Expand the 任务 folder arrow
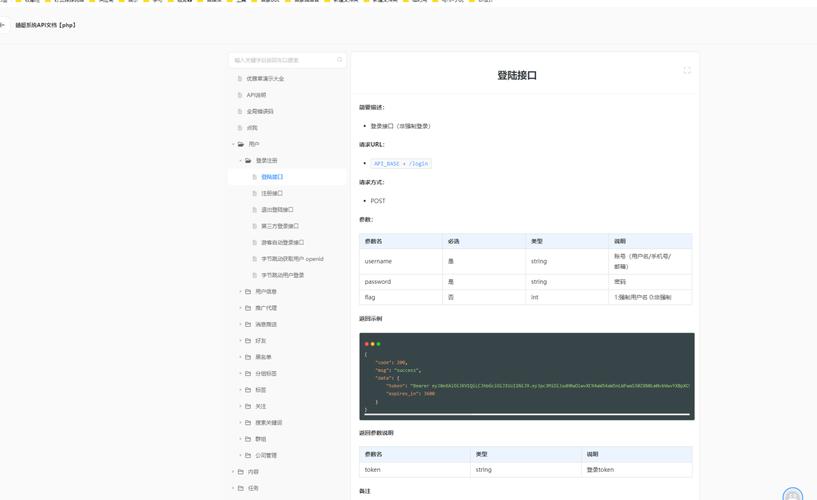Screen dimensions: 817x500 (x=233, y=488)
